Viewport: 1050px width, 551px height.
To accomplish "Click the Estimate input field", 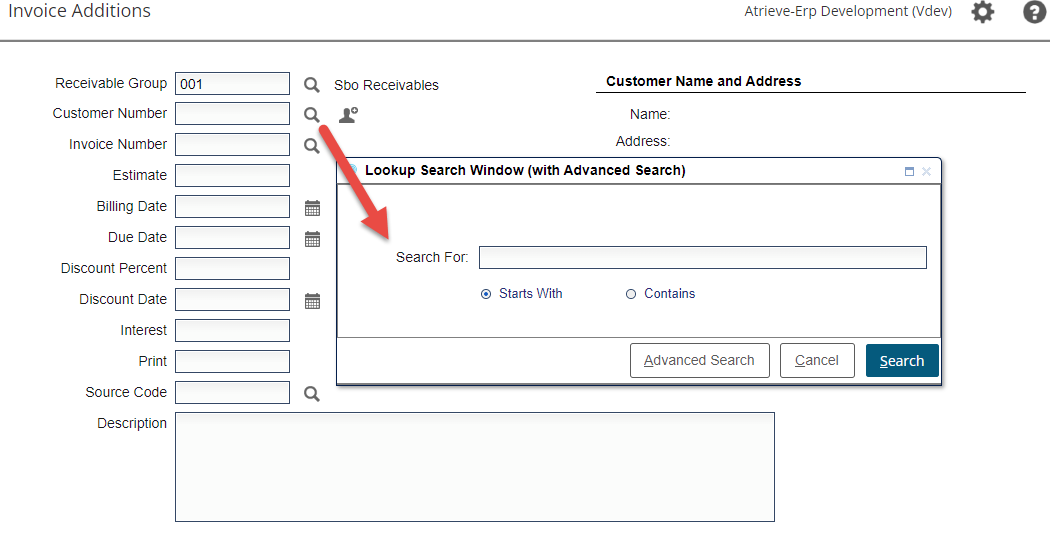I will (x=232, y=176).
